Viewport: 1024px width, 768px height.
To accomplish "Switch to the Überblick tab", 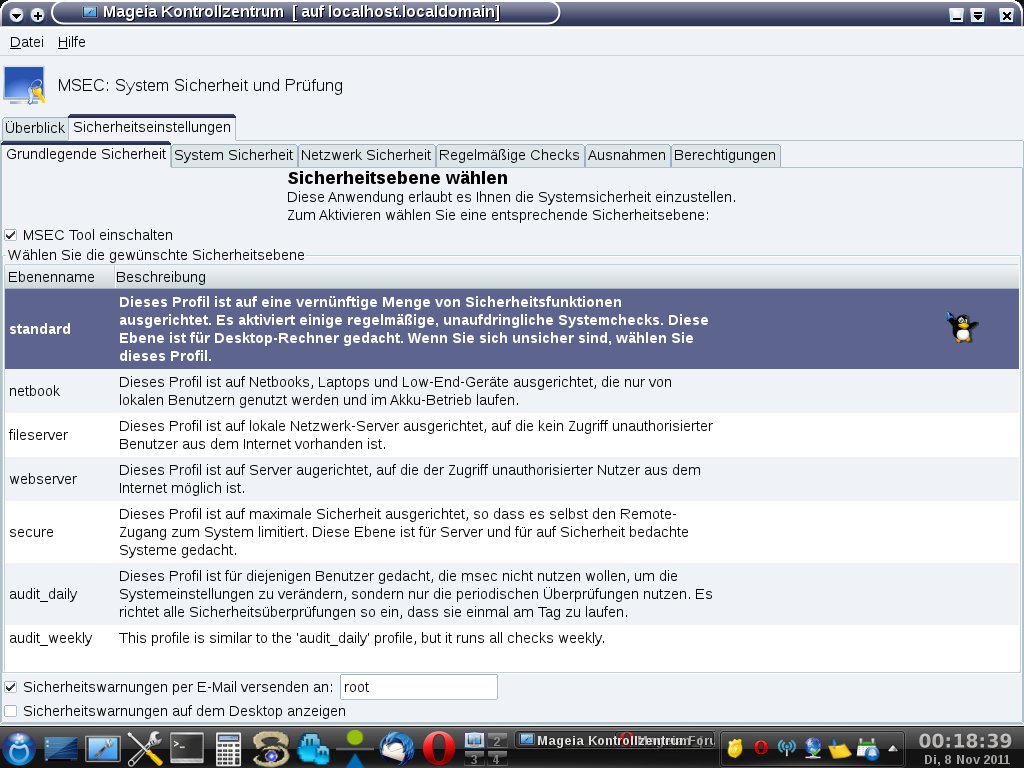I will [35, 128].
